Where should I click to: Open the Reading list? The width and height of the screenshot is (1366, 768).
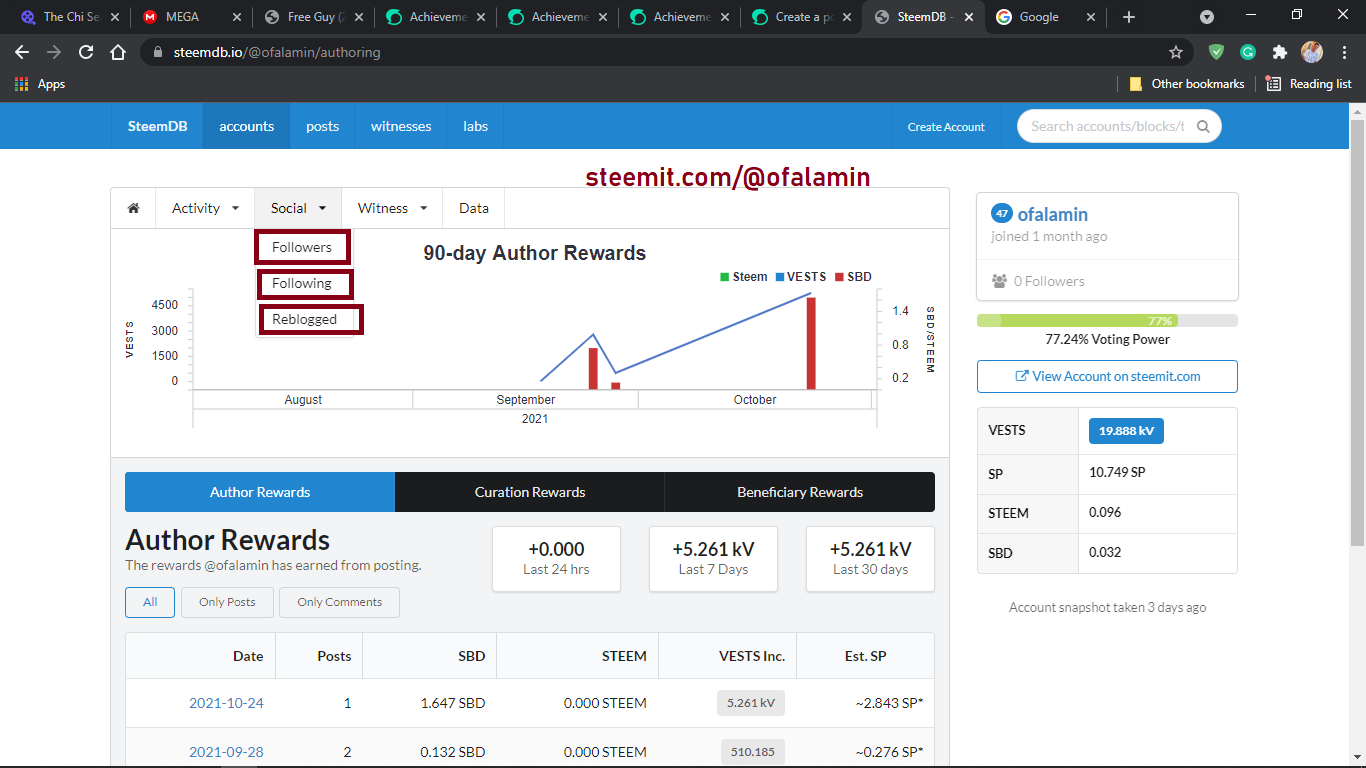click(1309, 84)
